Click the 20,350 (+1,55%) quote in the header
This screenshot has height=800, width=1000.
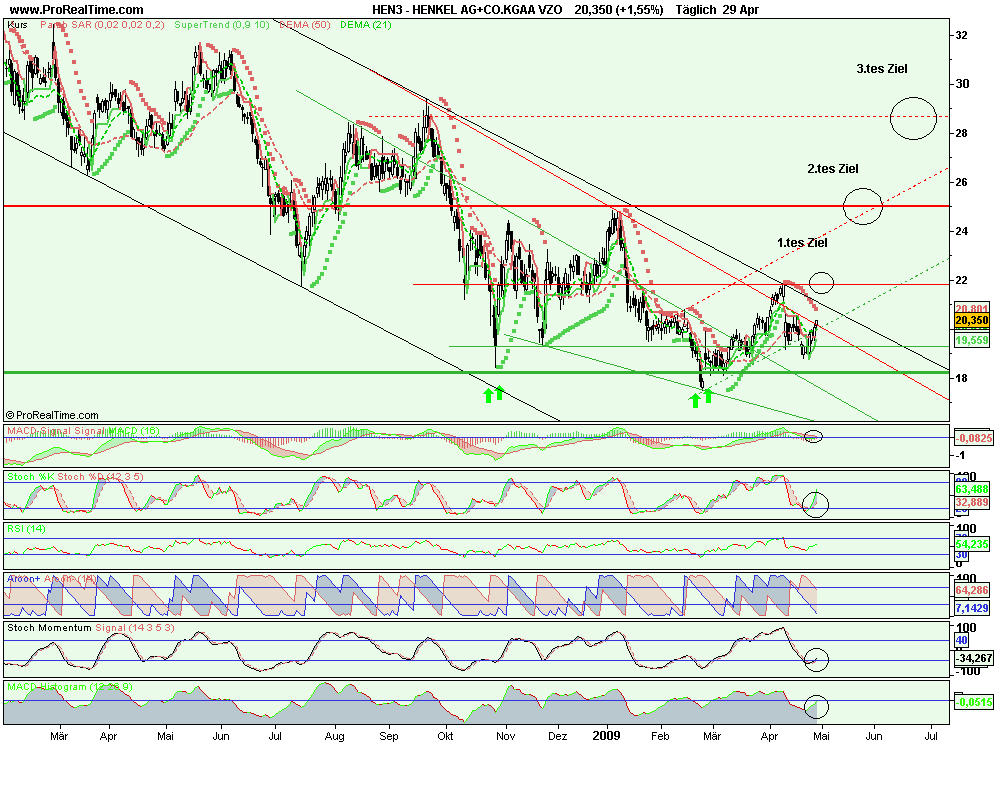619,10
